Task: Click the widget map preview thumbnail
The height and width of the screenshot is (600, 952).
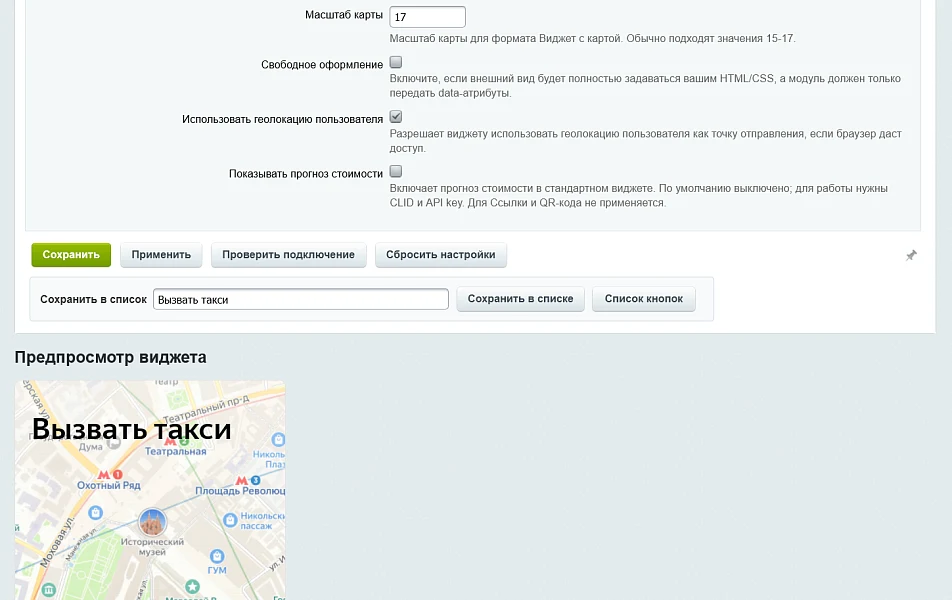Action: point(150,490)
